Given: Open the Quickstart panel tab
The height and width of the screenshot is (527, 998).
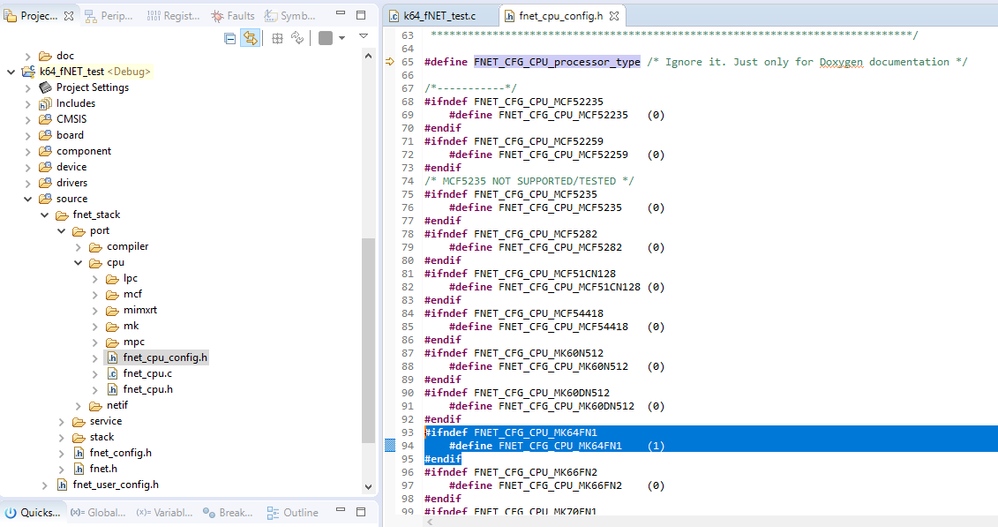Looking at the screenshot, I should pos(32,512).
